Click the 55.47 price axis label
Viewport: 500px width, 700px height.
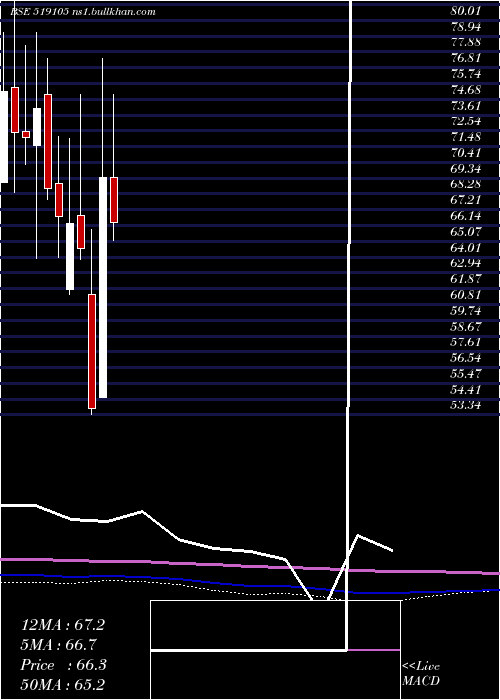[x=466, y=374]
